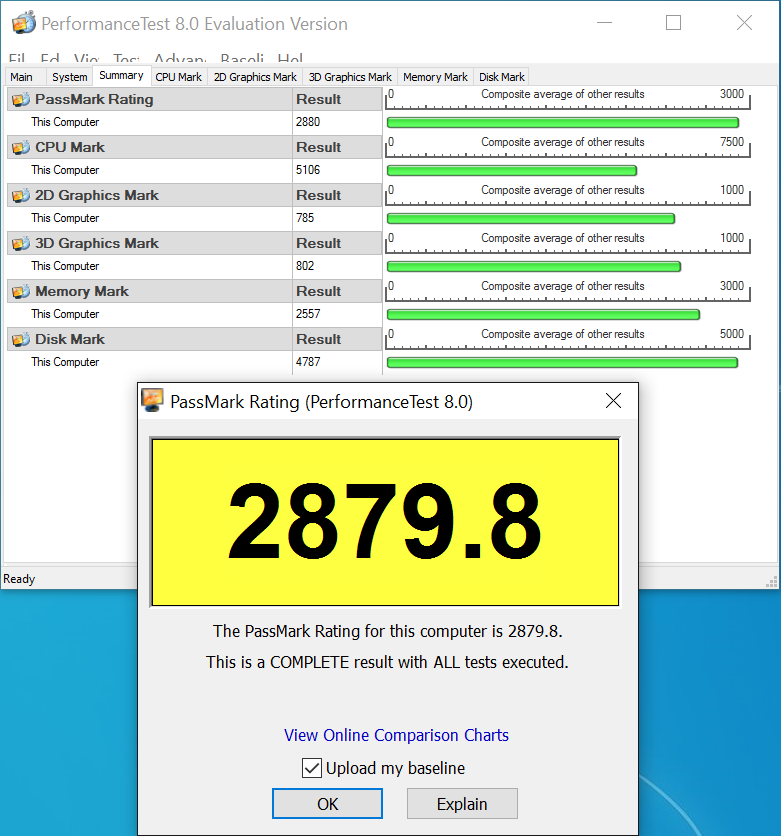
Task: Select the 802 3D Graphics result value
Action: coord(305,266)
